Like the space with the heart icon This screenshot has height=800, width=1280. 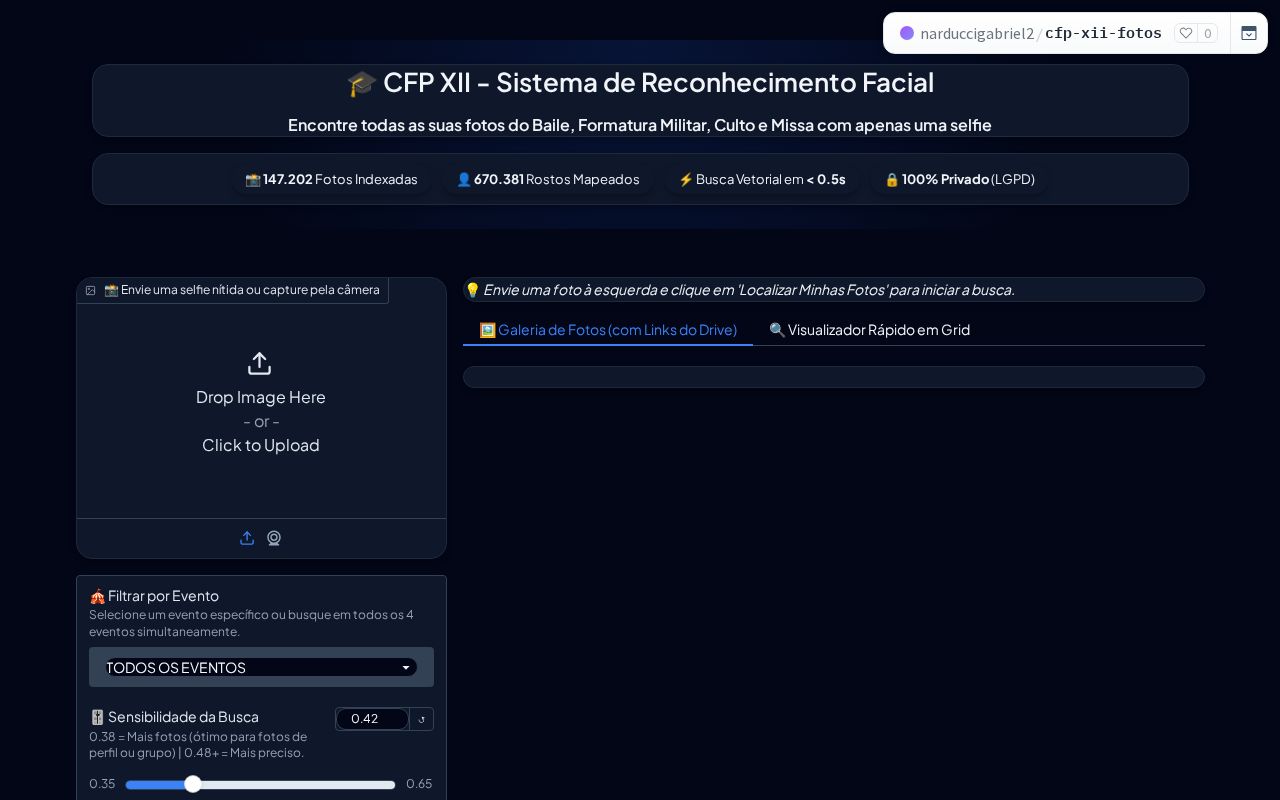[x=1186, y=33]
